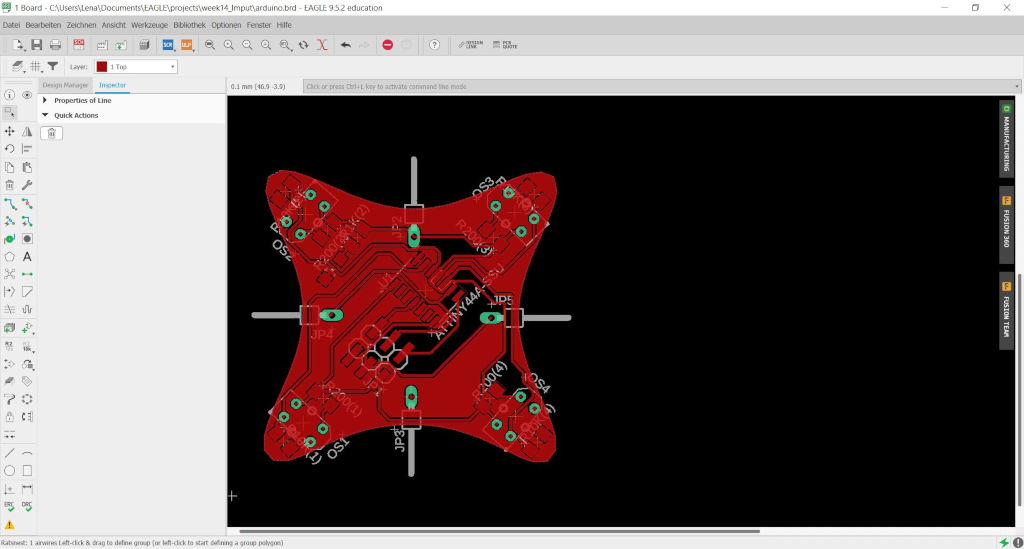This screenshot has height=549, width=1024.
Task: Click the red Stop command icon
Action: (387, 45)
